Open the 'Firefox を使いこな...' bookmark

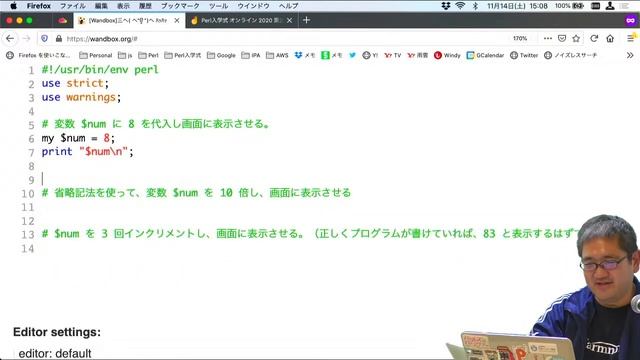click(38, 55)
